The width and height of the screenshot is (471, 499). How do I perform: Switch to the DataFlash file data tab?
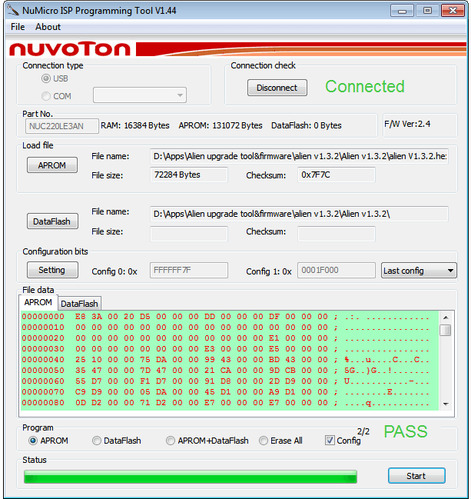pos(79,304)
